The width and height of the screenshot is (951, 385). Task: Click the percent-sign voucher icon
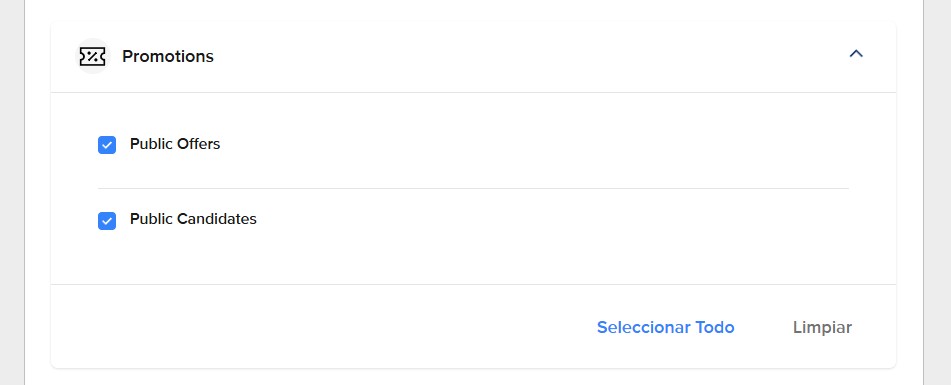pyautogui.click(x=92, y=56)
